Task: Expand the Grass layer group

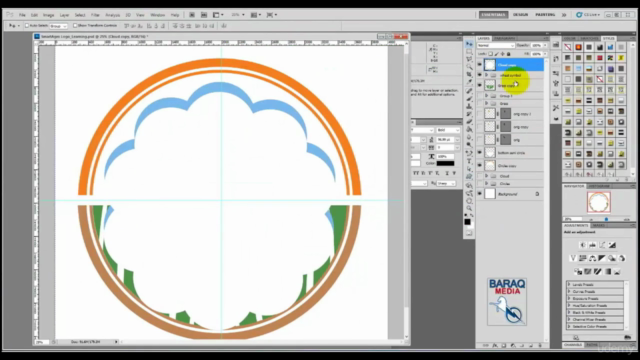Action: point(487,104)
